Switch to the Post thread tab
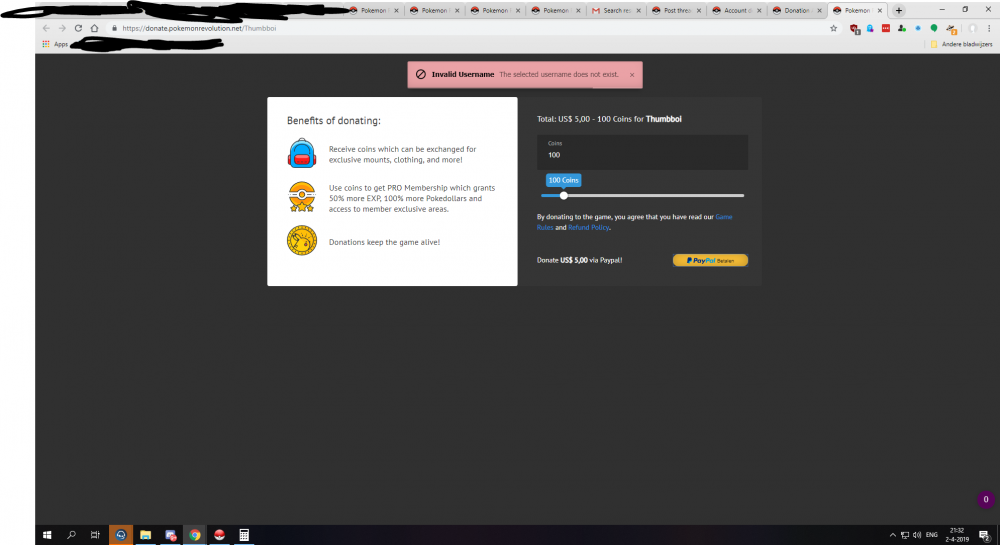The image size is (1000, 545). (676, 10)
